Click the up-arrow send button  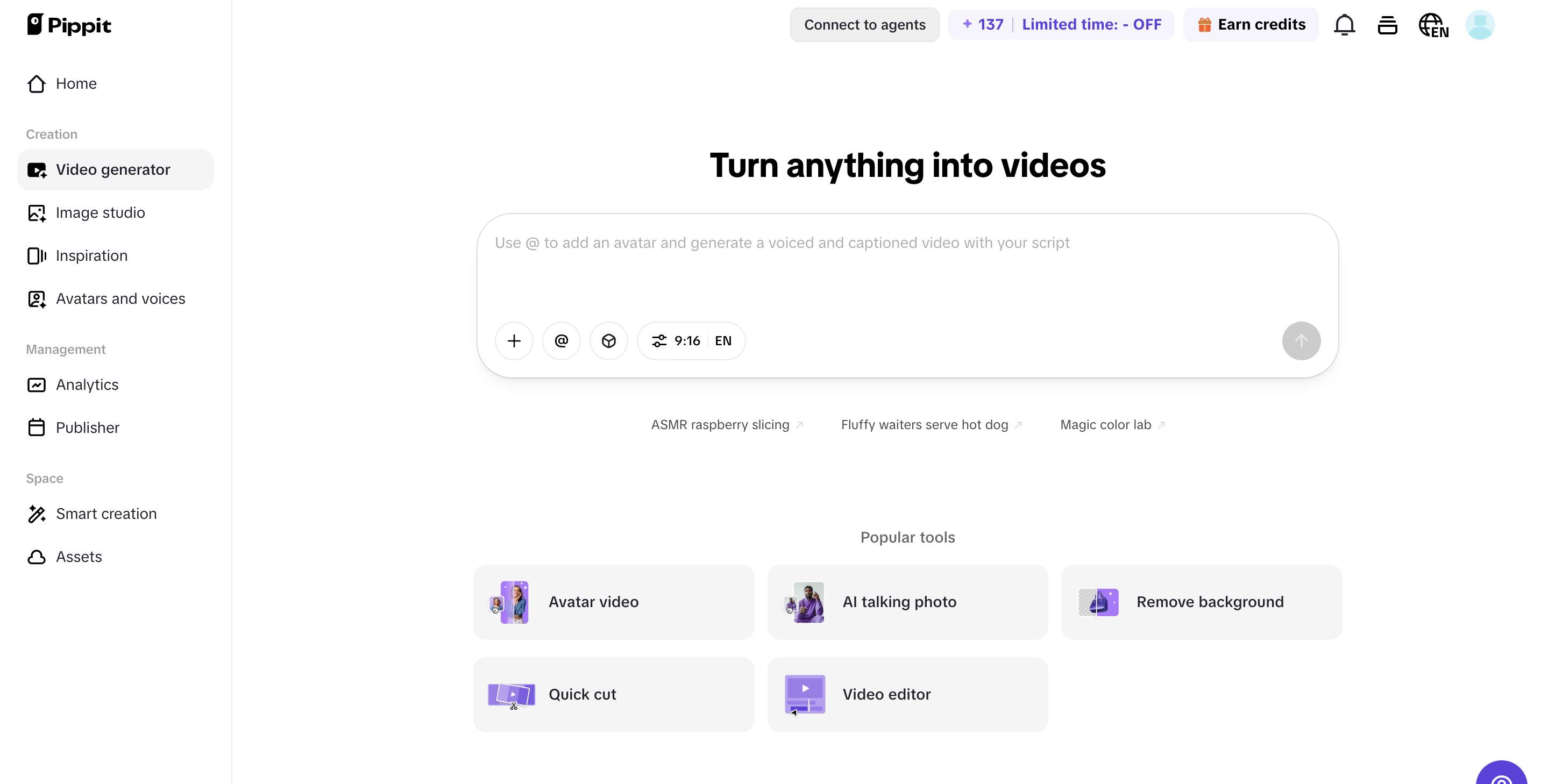click(x=1301, y=341)
